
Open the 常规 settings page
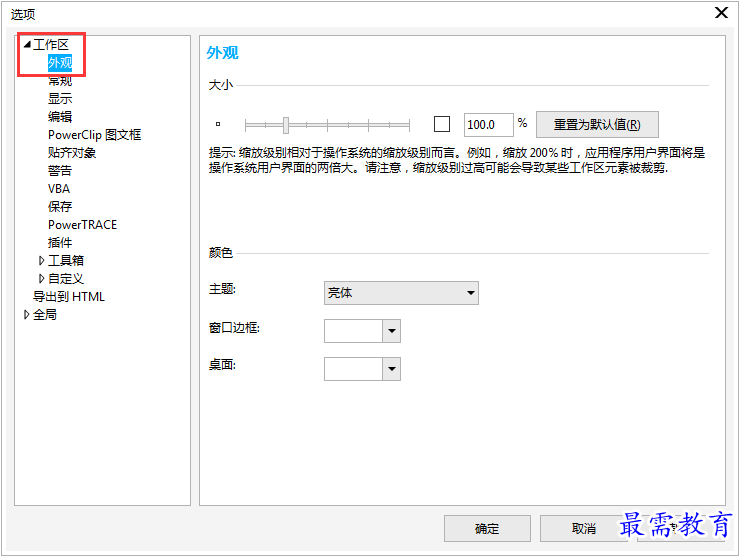point(60,81)
